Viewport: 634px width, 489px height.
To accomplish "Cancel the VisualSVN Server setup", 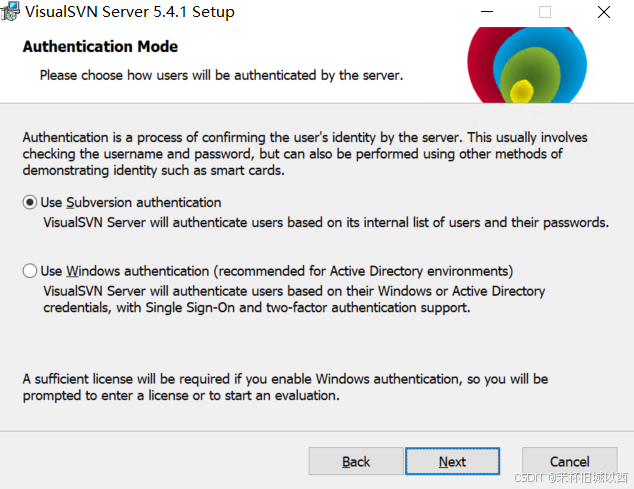I will coord(569,461).
